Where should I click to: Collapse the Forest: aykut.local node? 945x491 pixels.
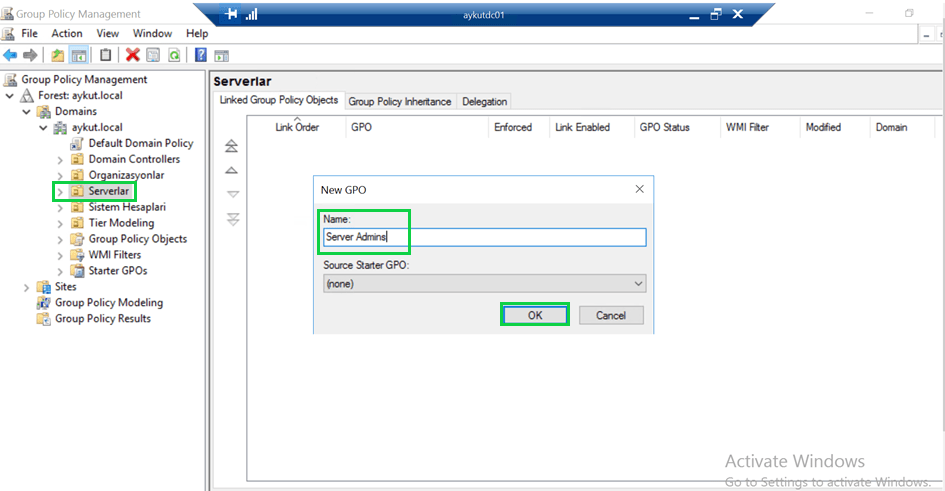10,96
